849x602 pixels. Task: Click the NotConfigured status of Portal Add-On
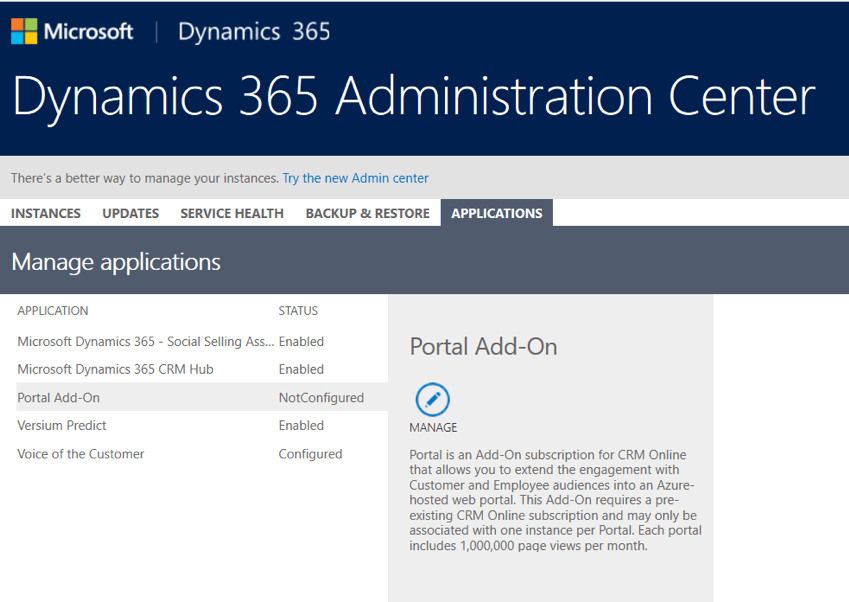pos(321,398)
